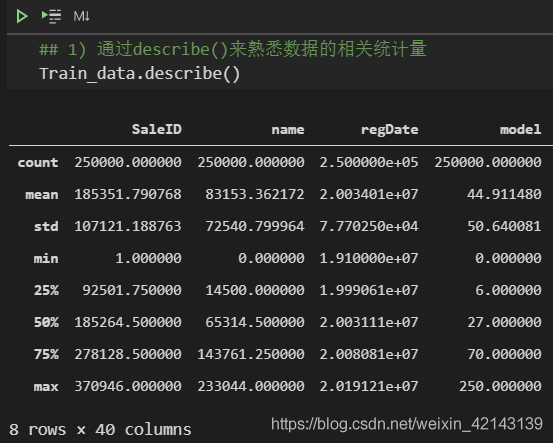The height and width of the screenshot is (443, 553).
Task: Click SaleID mean value 185351.790768
Action: point(128,194)
